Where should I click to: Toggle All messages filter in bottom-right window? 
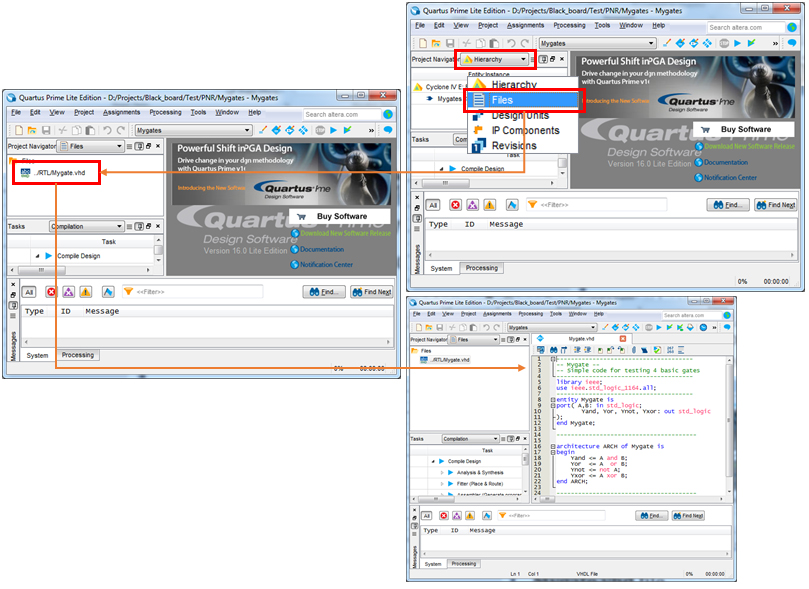[427, 515]
